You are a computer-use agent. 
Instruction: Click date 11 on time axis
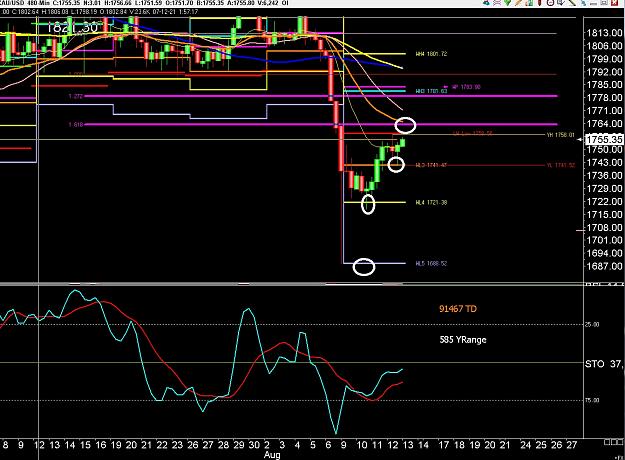pyautogui.click(x=377, y=445)
